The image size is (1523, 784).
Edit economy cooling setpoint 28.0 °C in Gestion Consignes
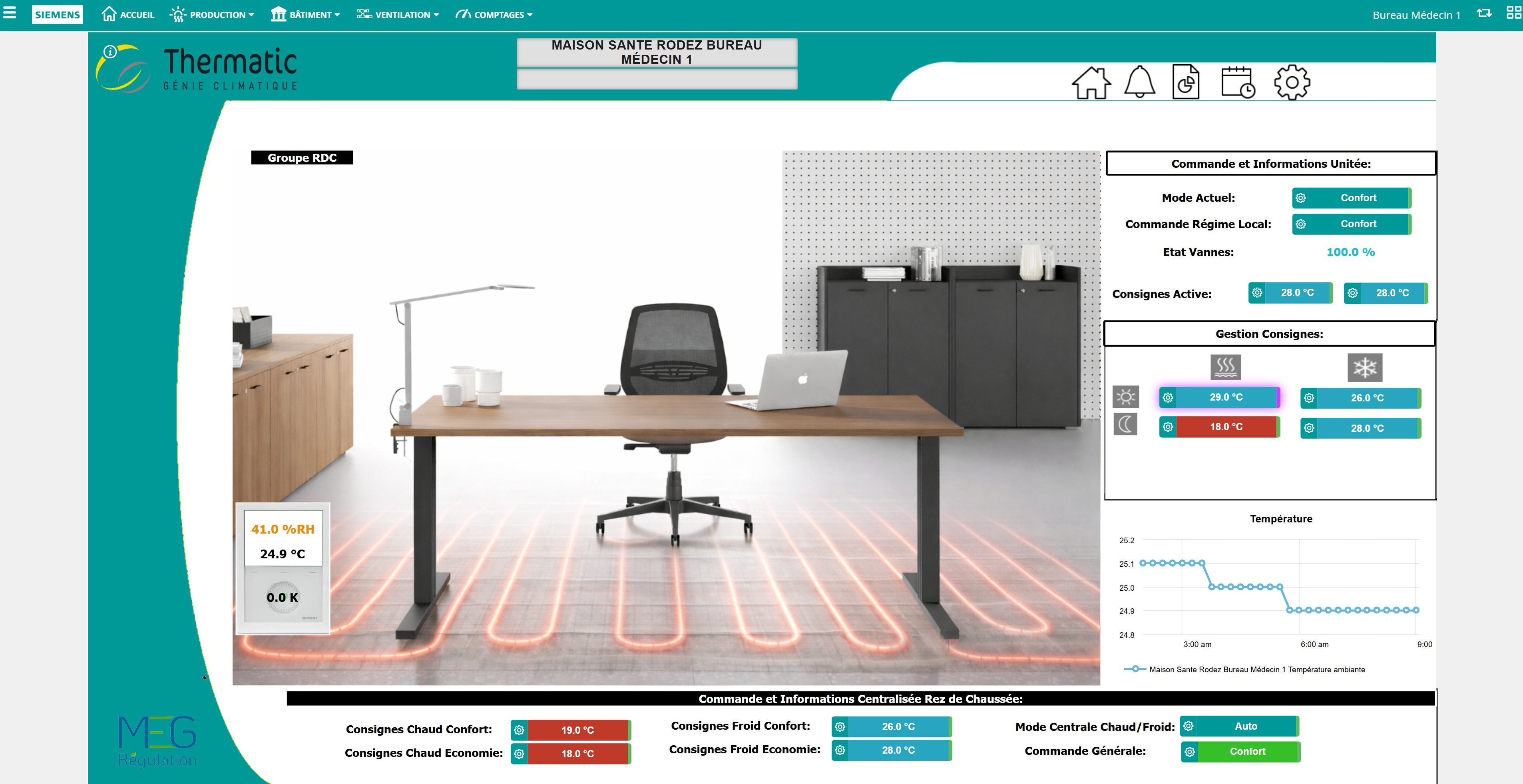tap(1367, 428)
